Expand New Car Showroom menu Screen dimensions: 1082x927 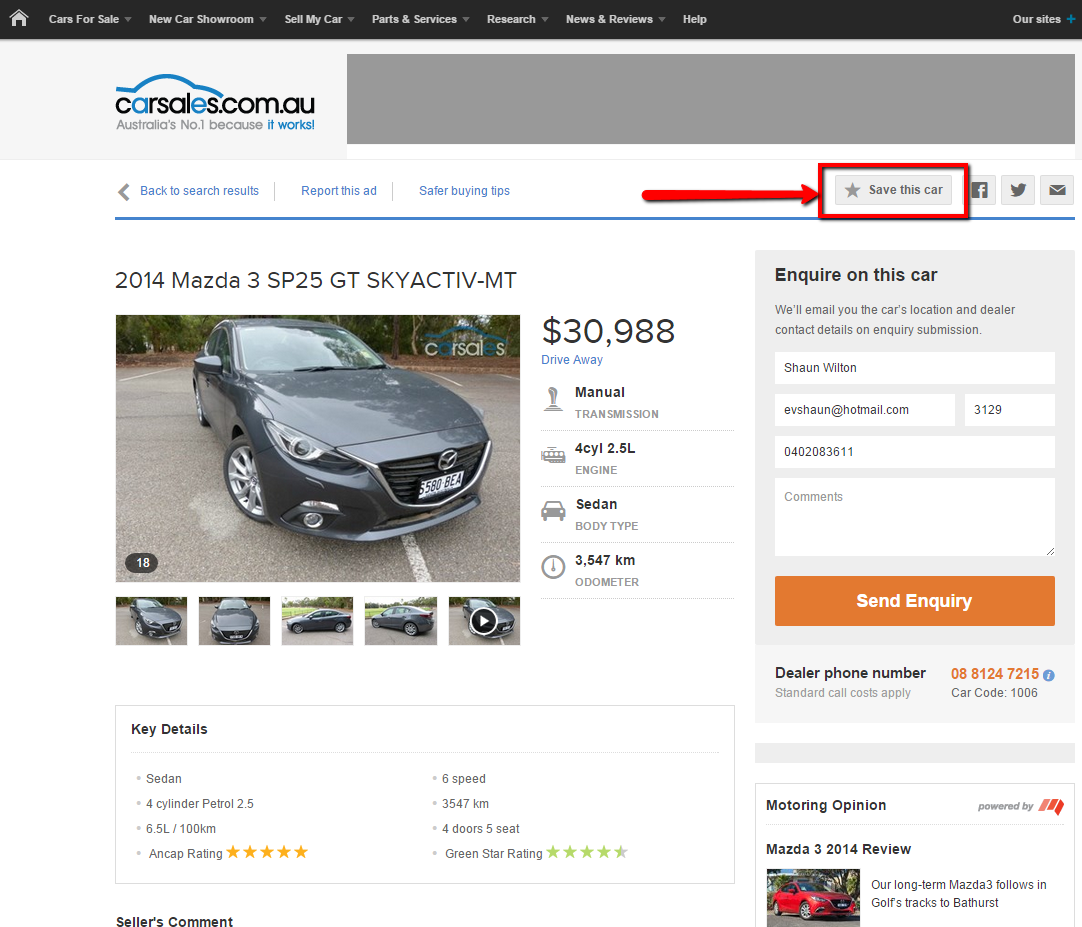208,19
